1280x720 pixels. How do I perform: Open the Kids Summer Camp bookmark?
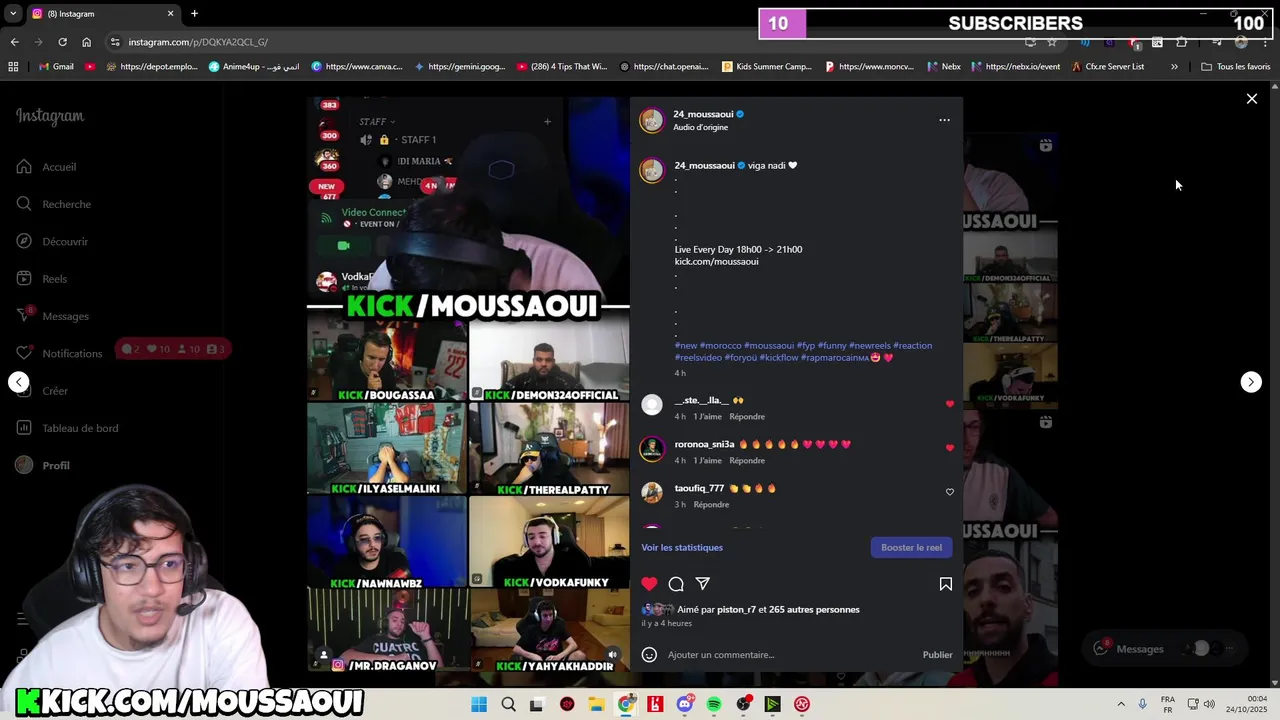(767, 67)
